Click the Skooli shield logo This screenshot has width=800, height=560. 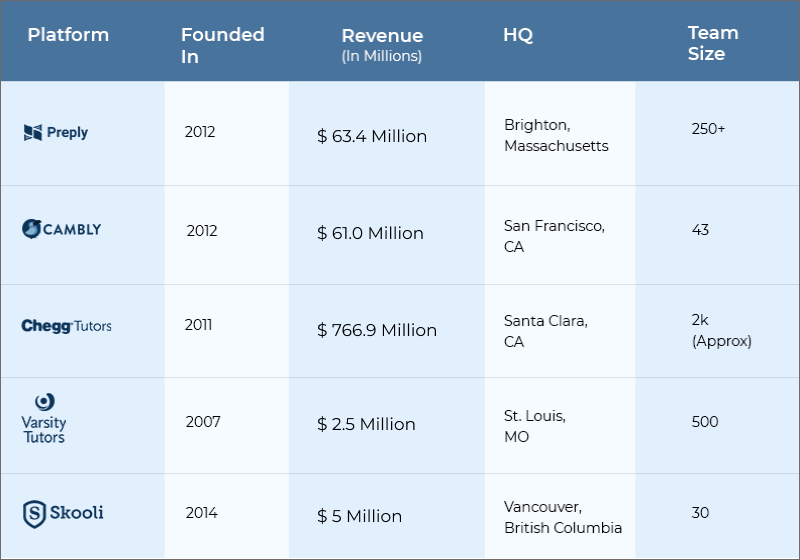(x=35, y=514)
